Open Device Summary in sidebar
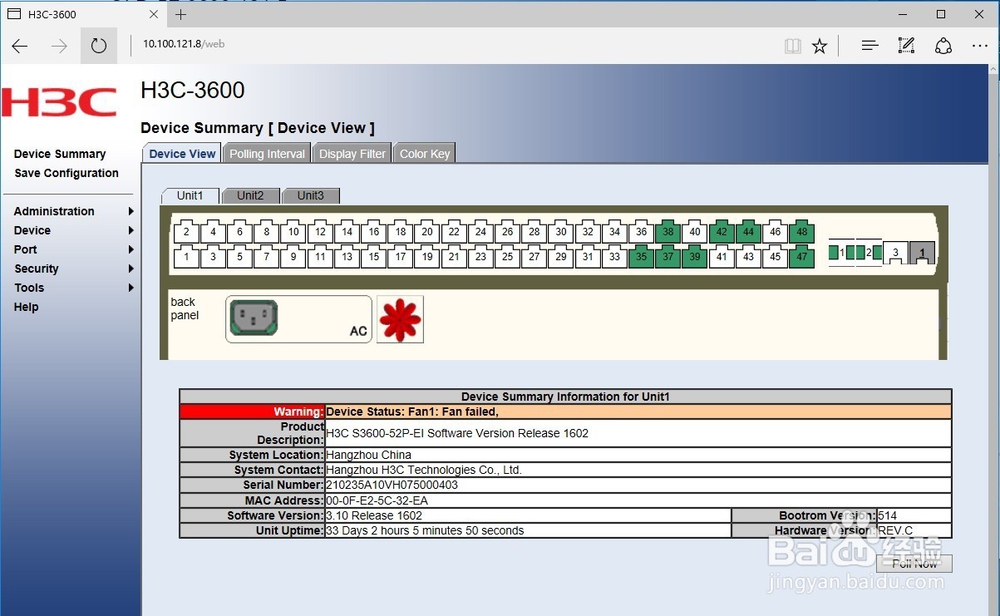Viewport: 1000px width, 616px height. tap(60, 154)
